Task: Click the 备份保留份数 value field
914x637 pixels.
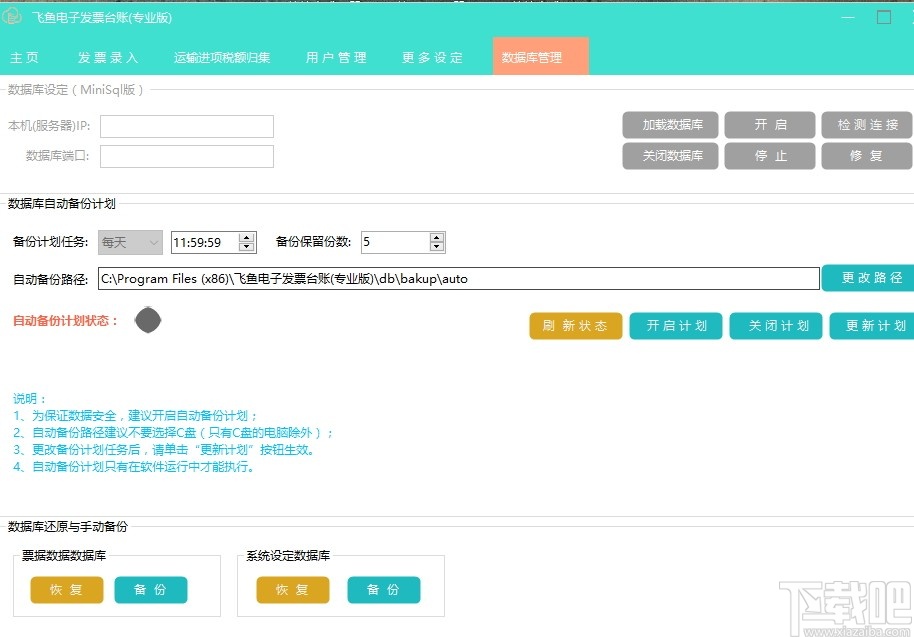Action: [395, 242]
